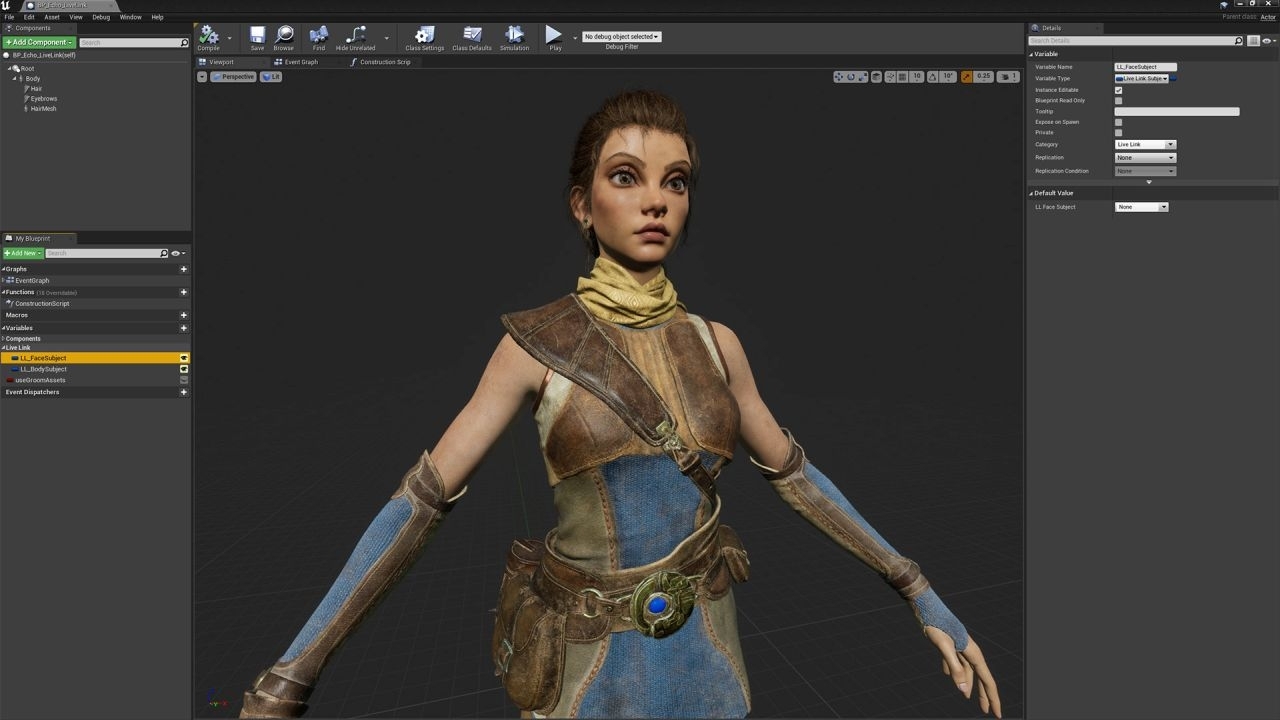Toggle Hide Unrelated nodes
This screenshot has height=720, width=1280.
[355, 38]
